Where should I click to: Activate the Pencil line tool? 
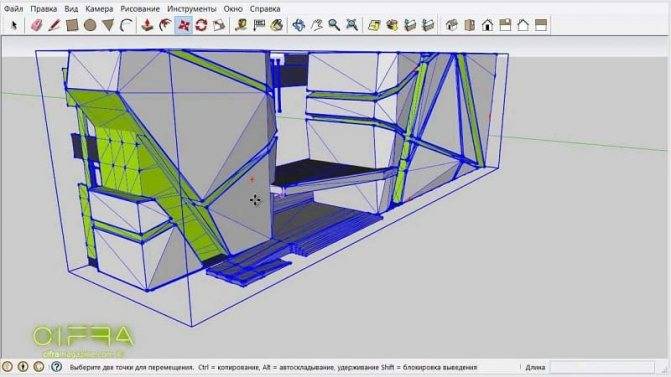pyautogui.click(x=54, y=25)
